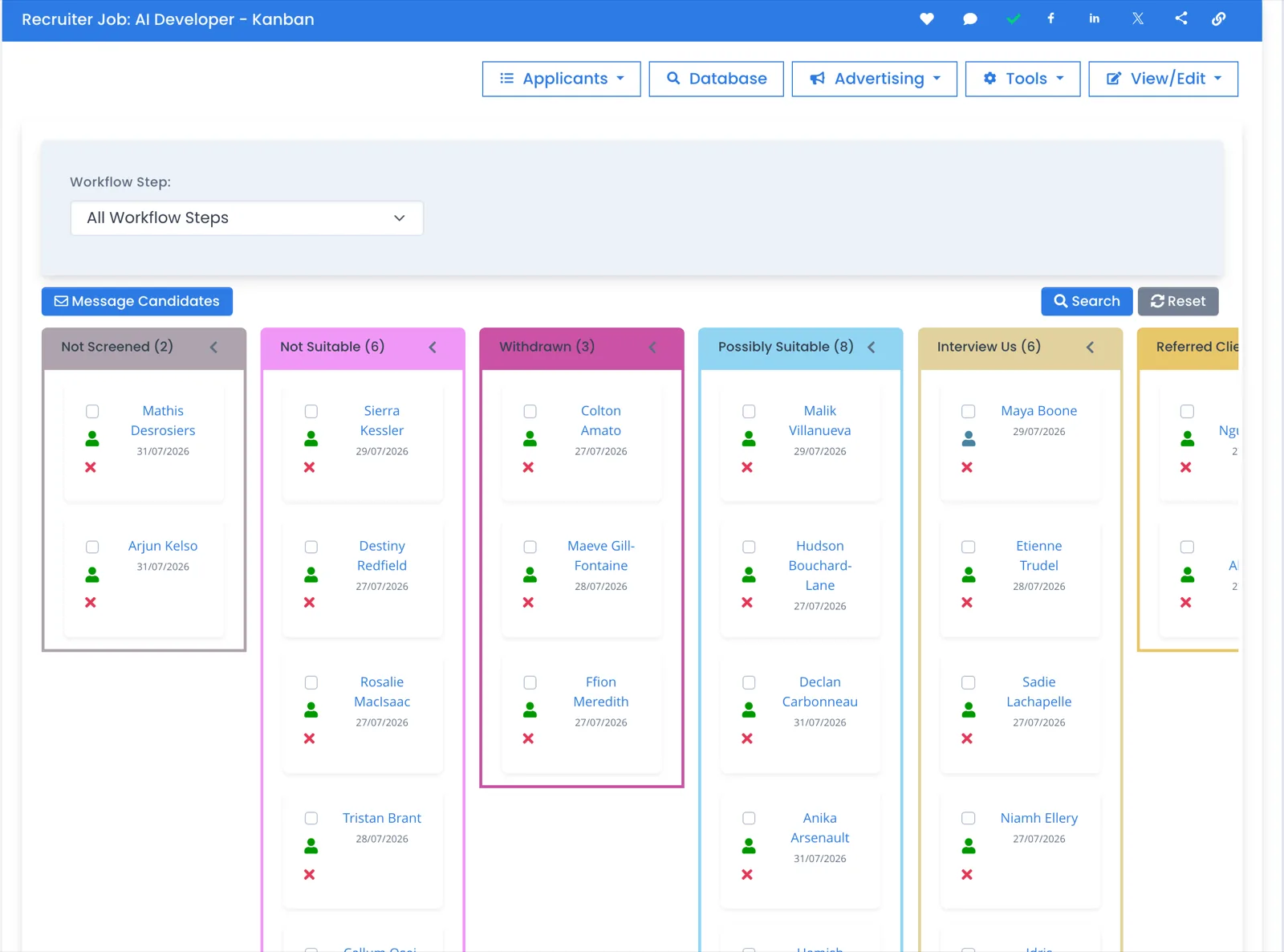1284x952 pixels.
Task: Click the heart favorite icon in header
Action: (927, 18)
